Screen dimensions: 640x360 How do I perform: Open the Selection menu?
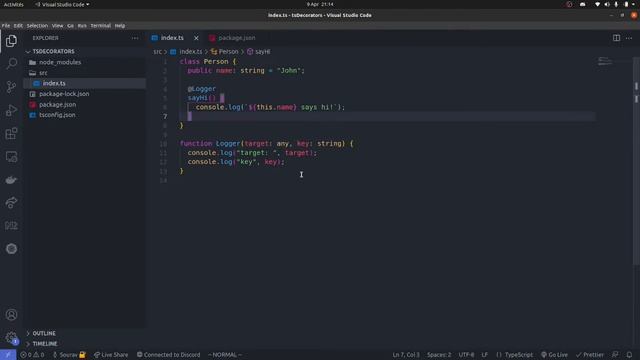[x=37, y=26]
